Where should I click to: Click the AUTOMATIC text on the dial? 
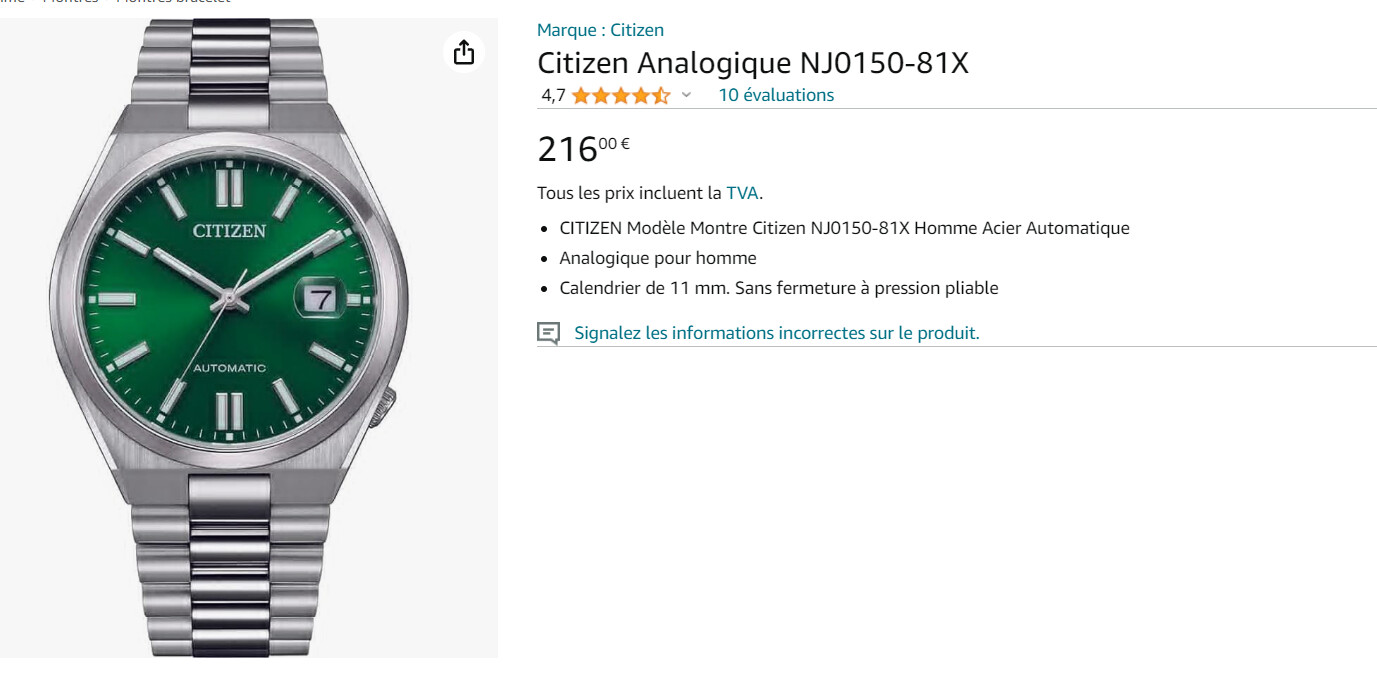point(229,368)
